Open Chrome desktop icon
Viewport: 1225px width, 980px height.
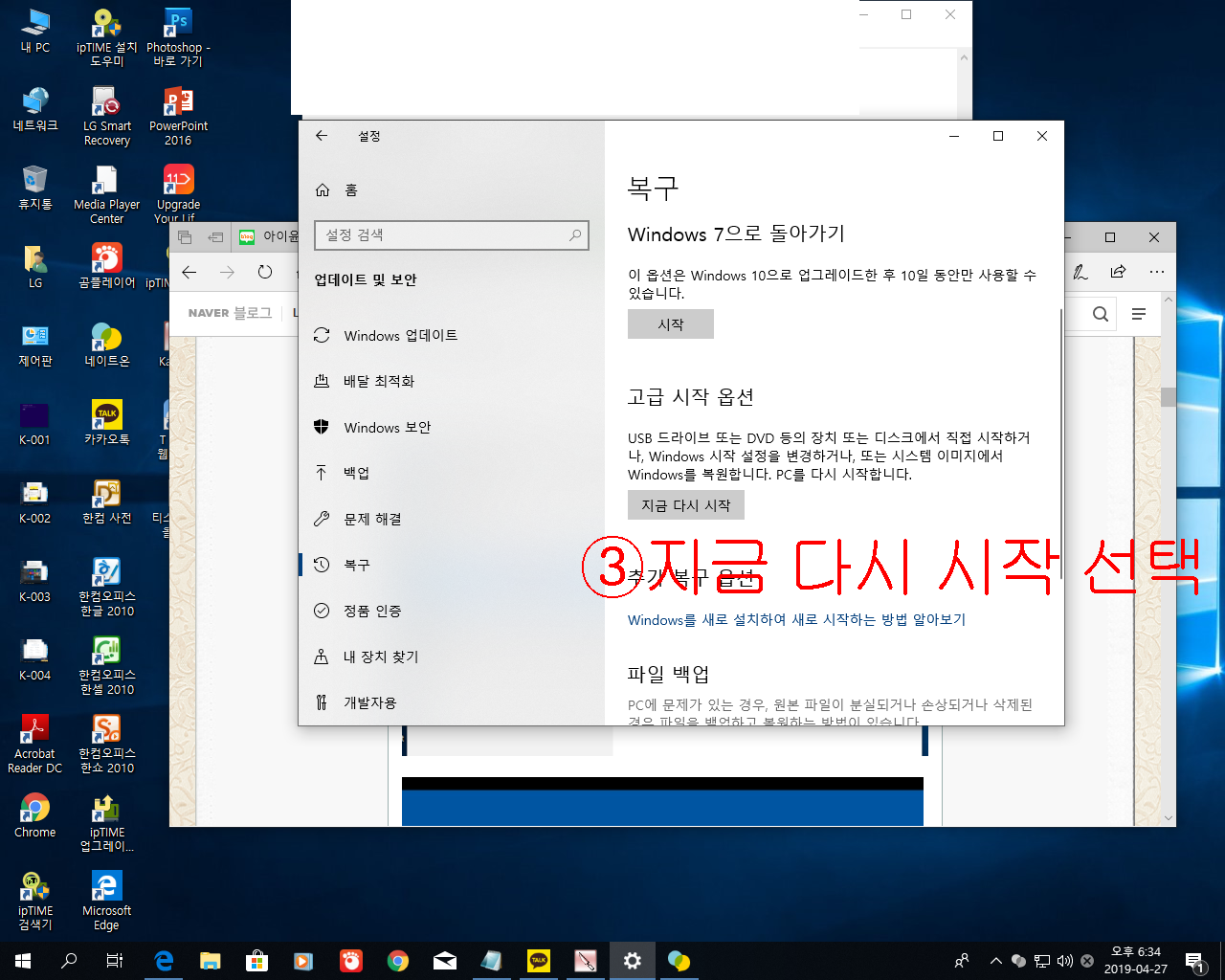pyautogui.click(x=35, y=815)
